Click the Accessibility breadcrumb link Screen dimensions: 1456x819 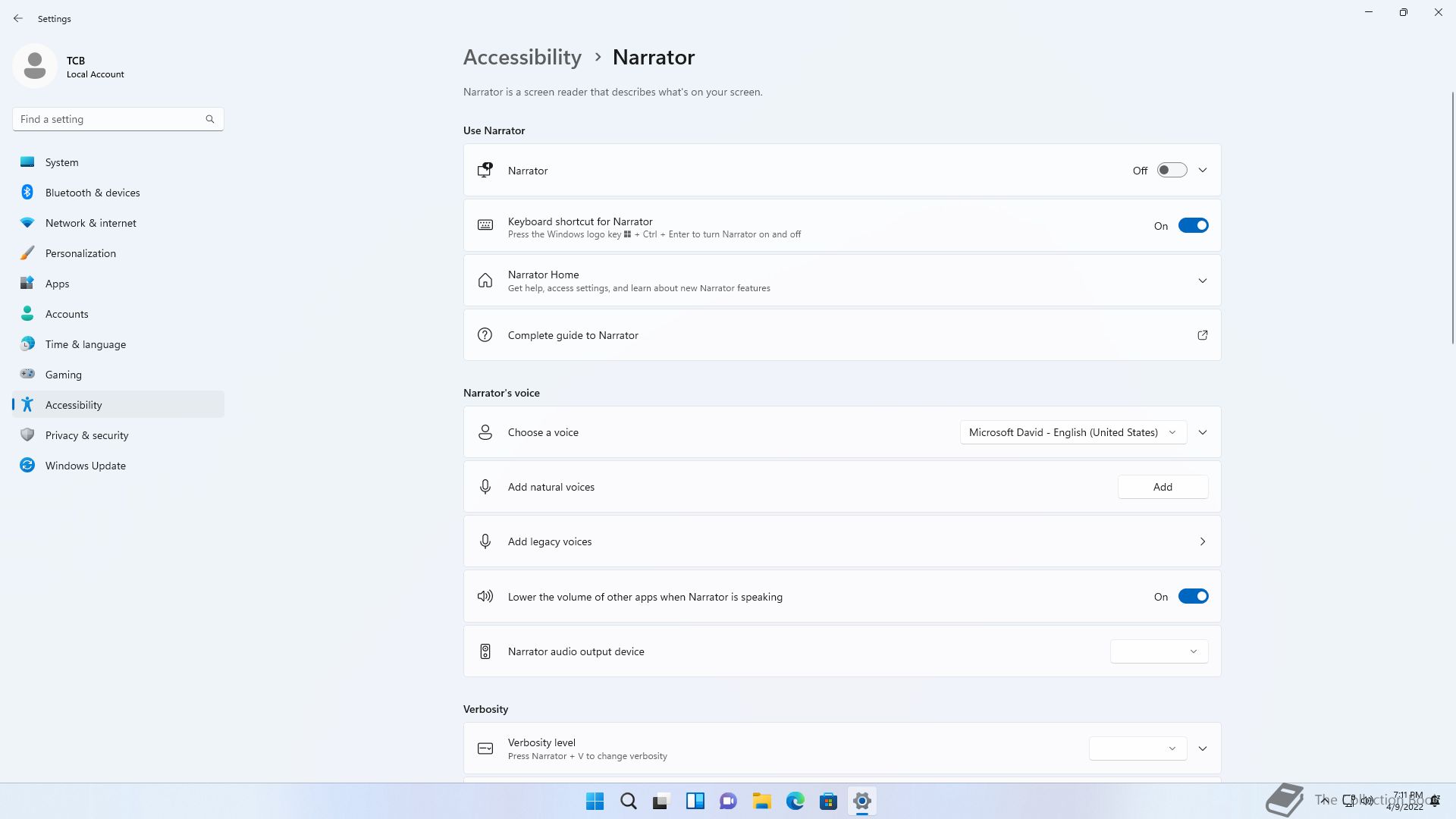tap(522, 57)
